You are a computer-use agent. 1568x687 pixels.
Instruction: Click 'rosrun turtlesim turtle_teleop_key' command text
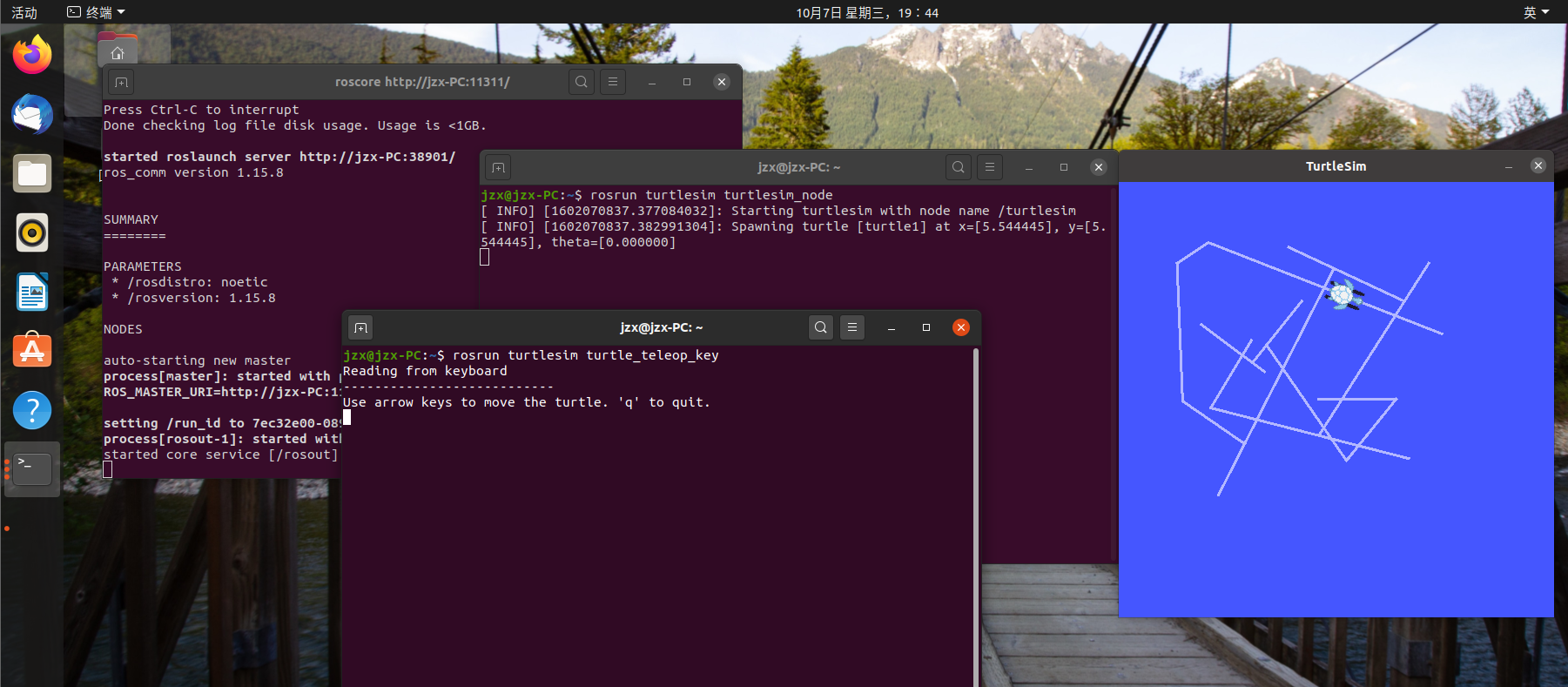[586, 355]
